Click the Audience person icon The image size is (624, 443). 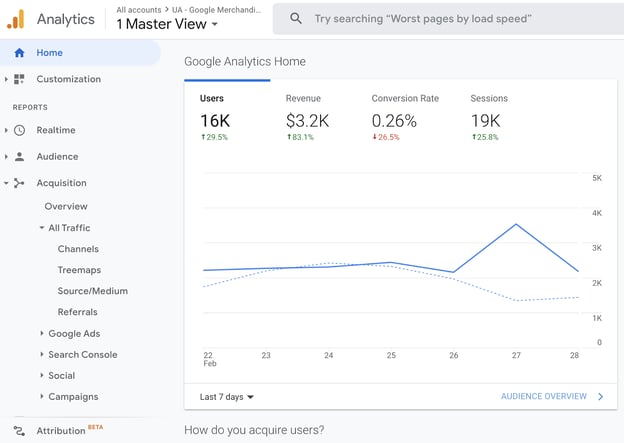click(x=19, y=156)
